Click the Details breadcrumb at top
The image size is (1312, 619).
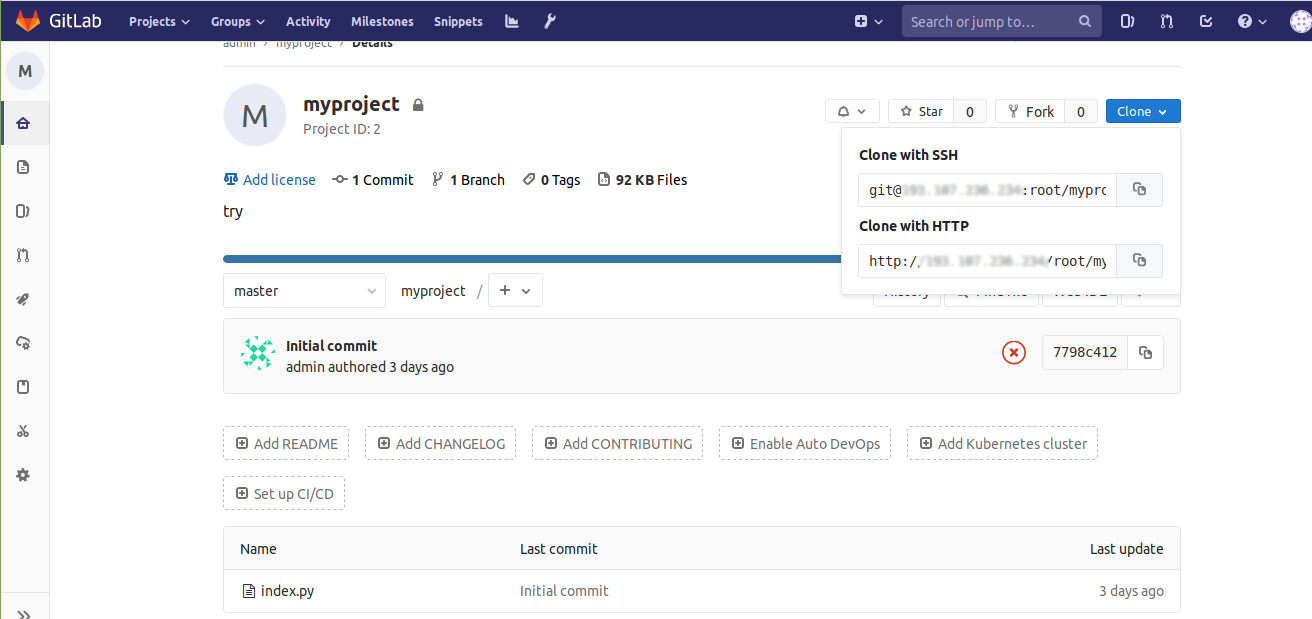(x=372, y=44)
